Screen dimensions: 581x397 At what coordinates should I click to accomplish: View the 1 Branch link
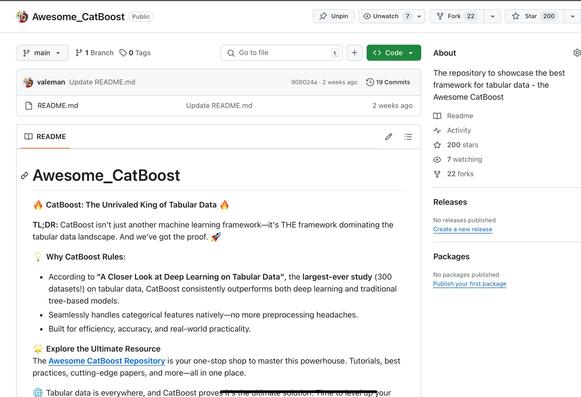94,53
